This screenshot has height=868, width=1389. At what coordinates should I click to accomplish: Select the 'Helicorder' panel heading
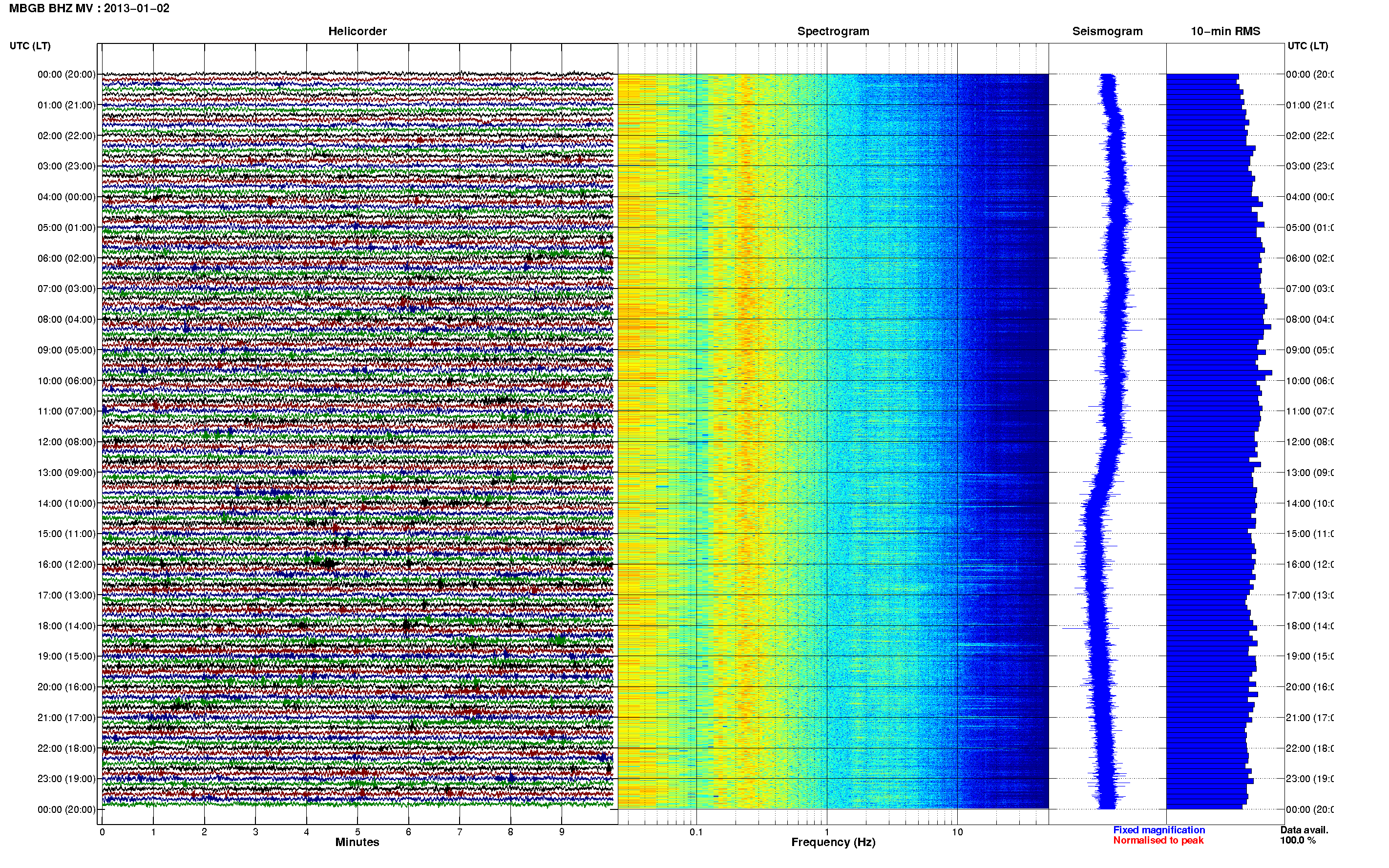click(357, 32)
